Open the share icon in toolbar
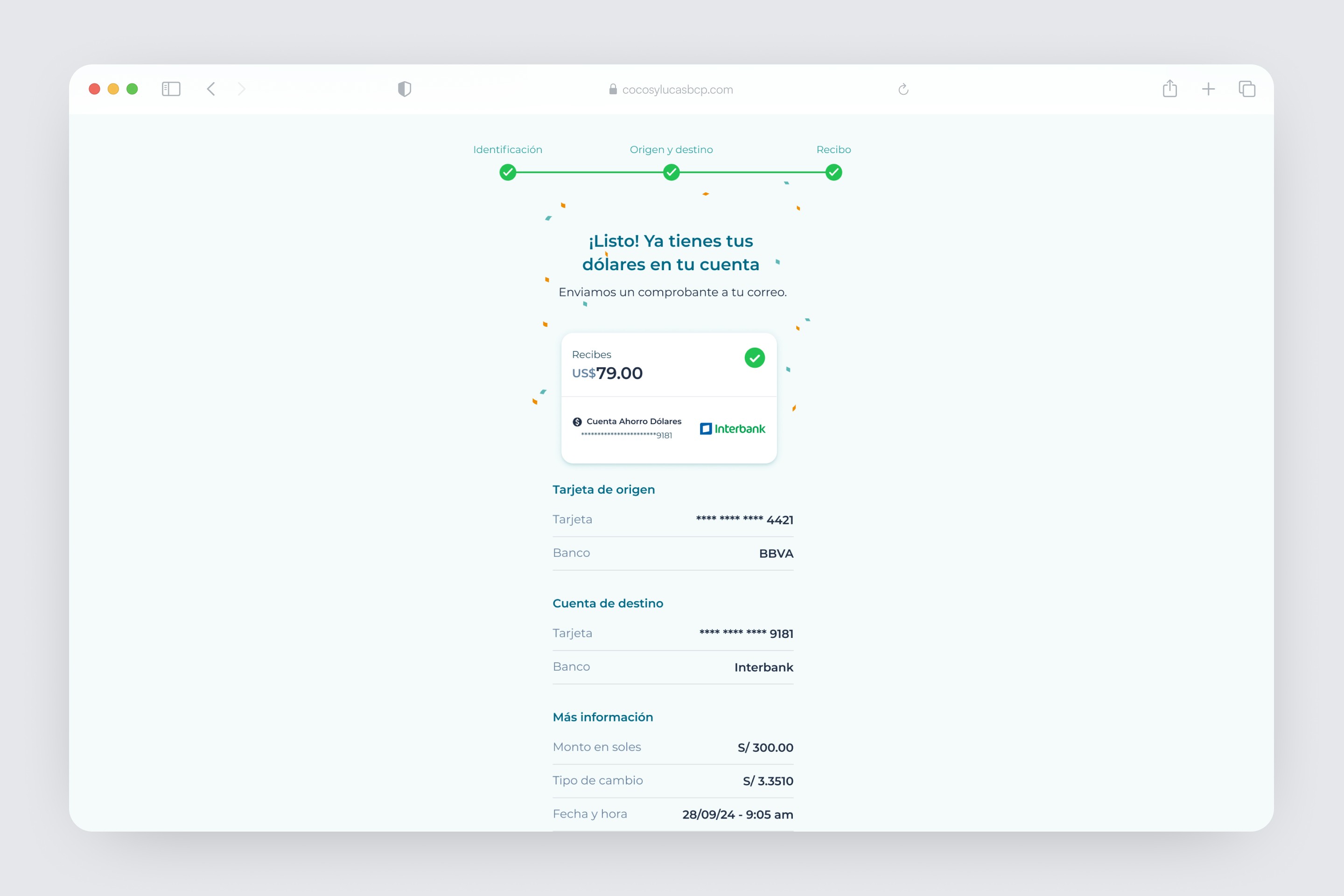 (1170, 89)
